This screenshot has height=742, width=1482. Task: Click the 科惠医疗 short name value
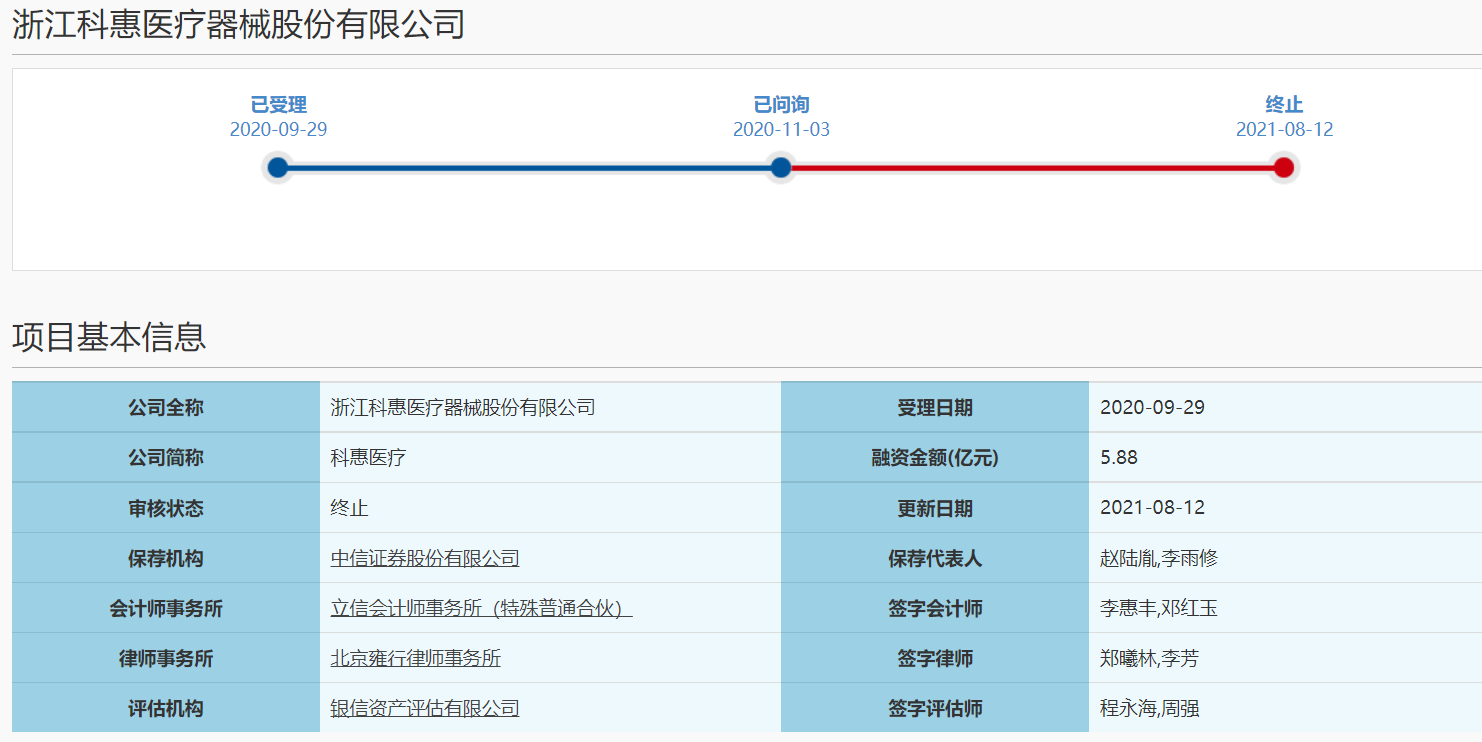click(x=368, y=458)
